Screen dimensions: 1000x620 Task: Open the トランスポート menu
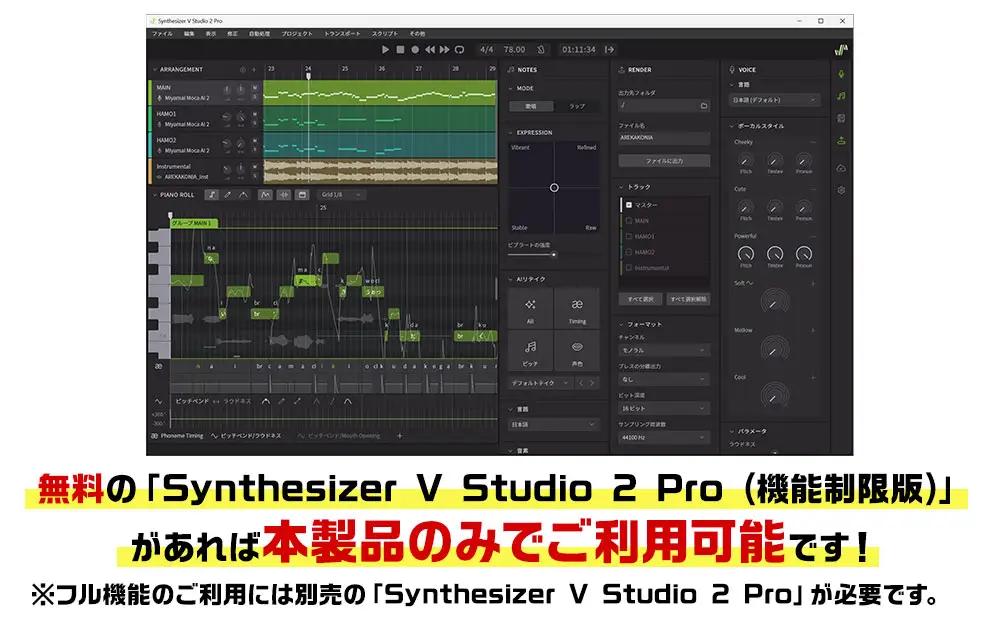point(342,33)
